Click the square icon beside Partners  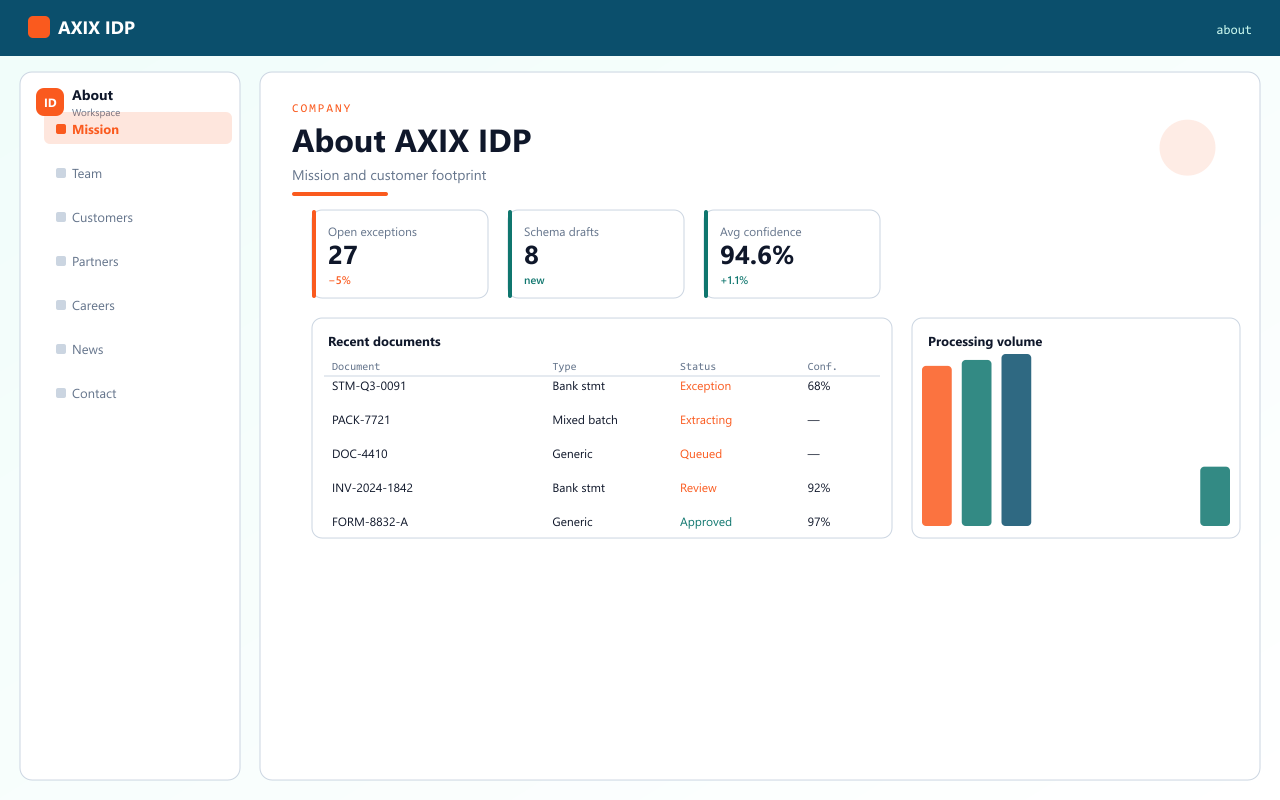[x=61, y=261]
